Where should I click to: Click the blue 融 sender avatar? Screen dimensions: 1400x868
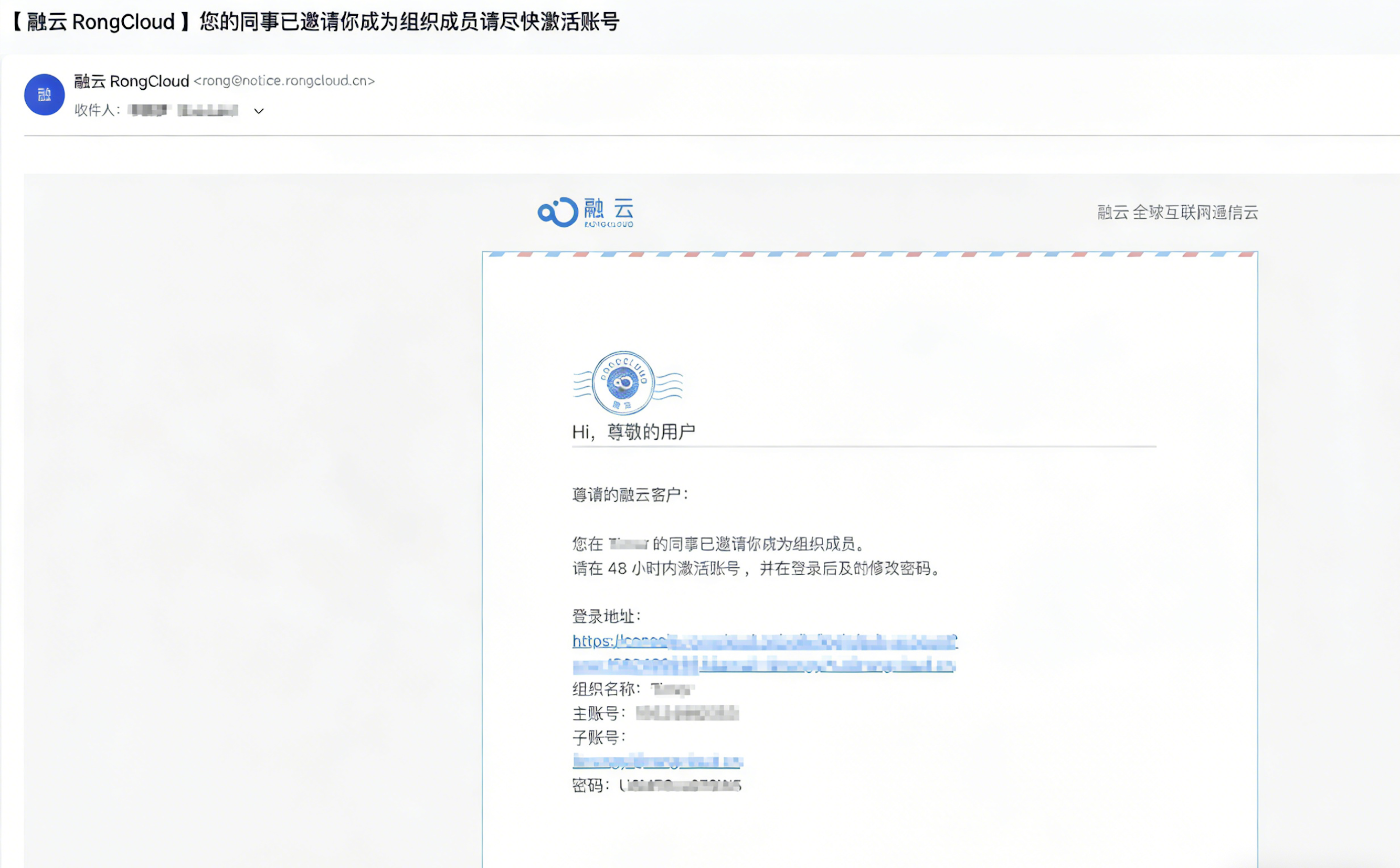click(x=44, y=94)
